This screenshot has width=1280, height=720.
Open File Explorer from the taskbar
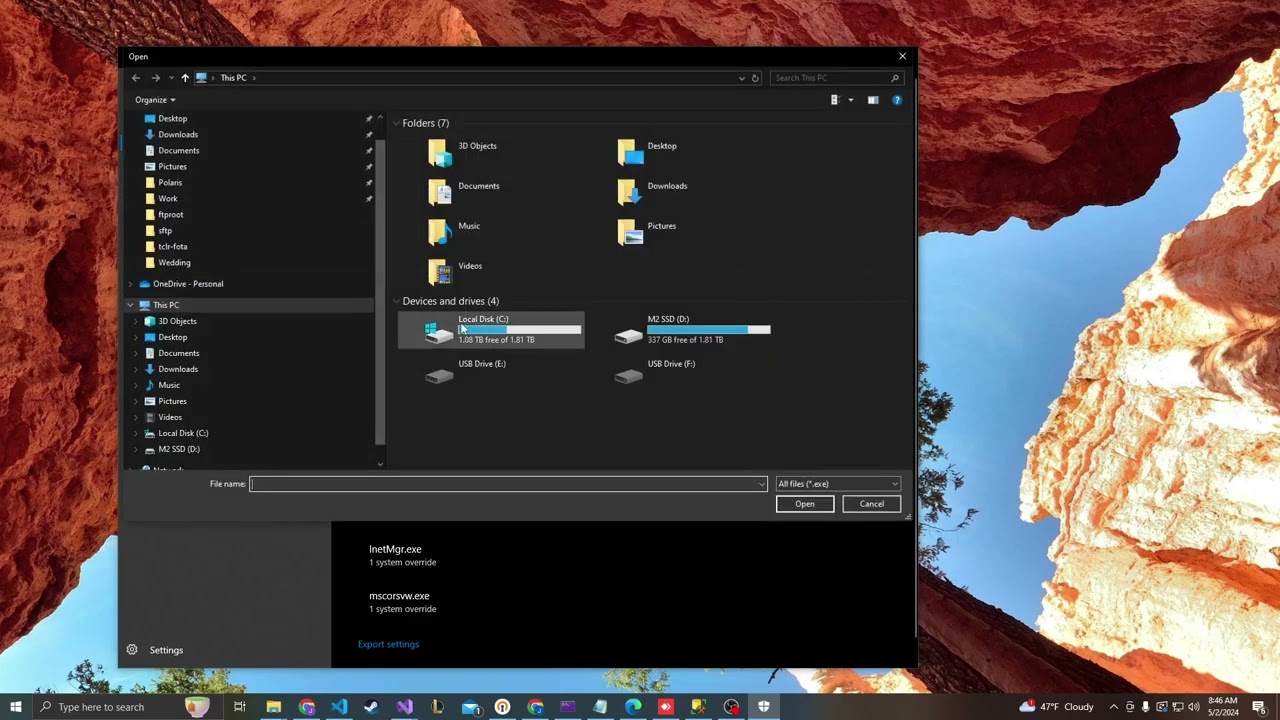[x=273, y=707]
